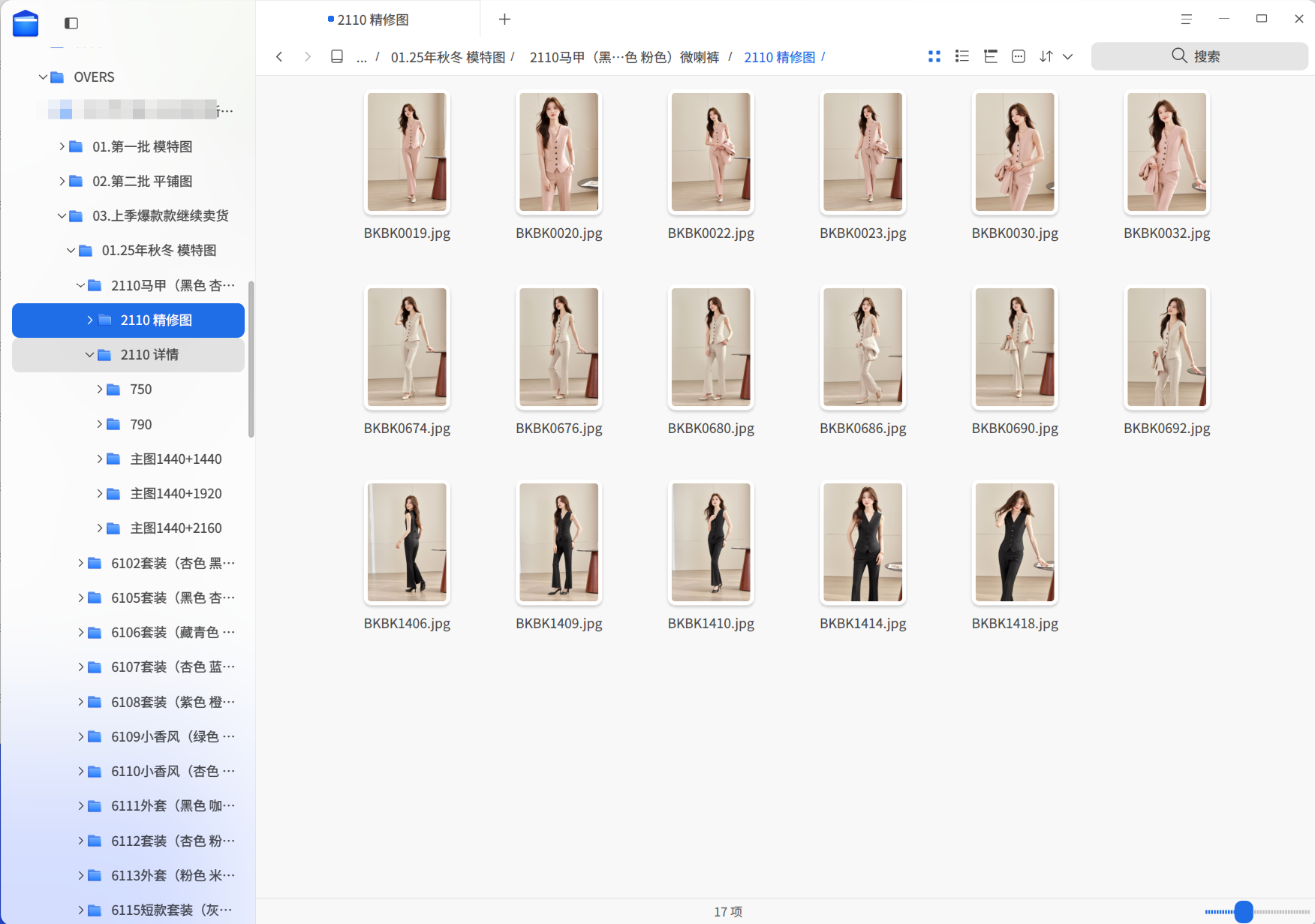Screen dimensions: 1315x924
Task: Expand 02.第二批 平铺图 folder
Action: [x=62, y=181]
